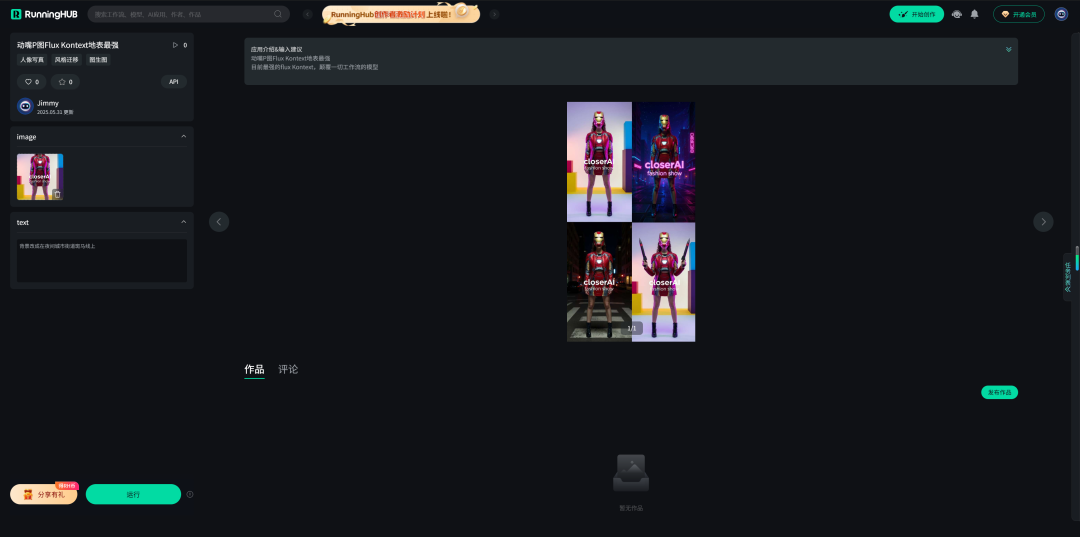Viewport: 1080px width, 537px height.
Task: Click into the text prompt field
Action: coord(102,260)
